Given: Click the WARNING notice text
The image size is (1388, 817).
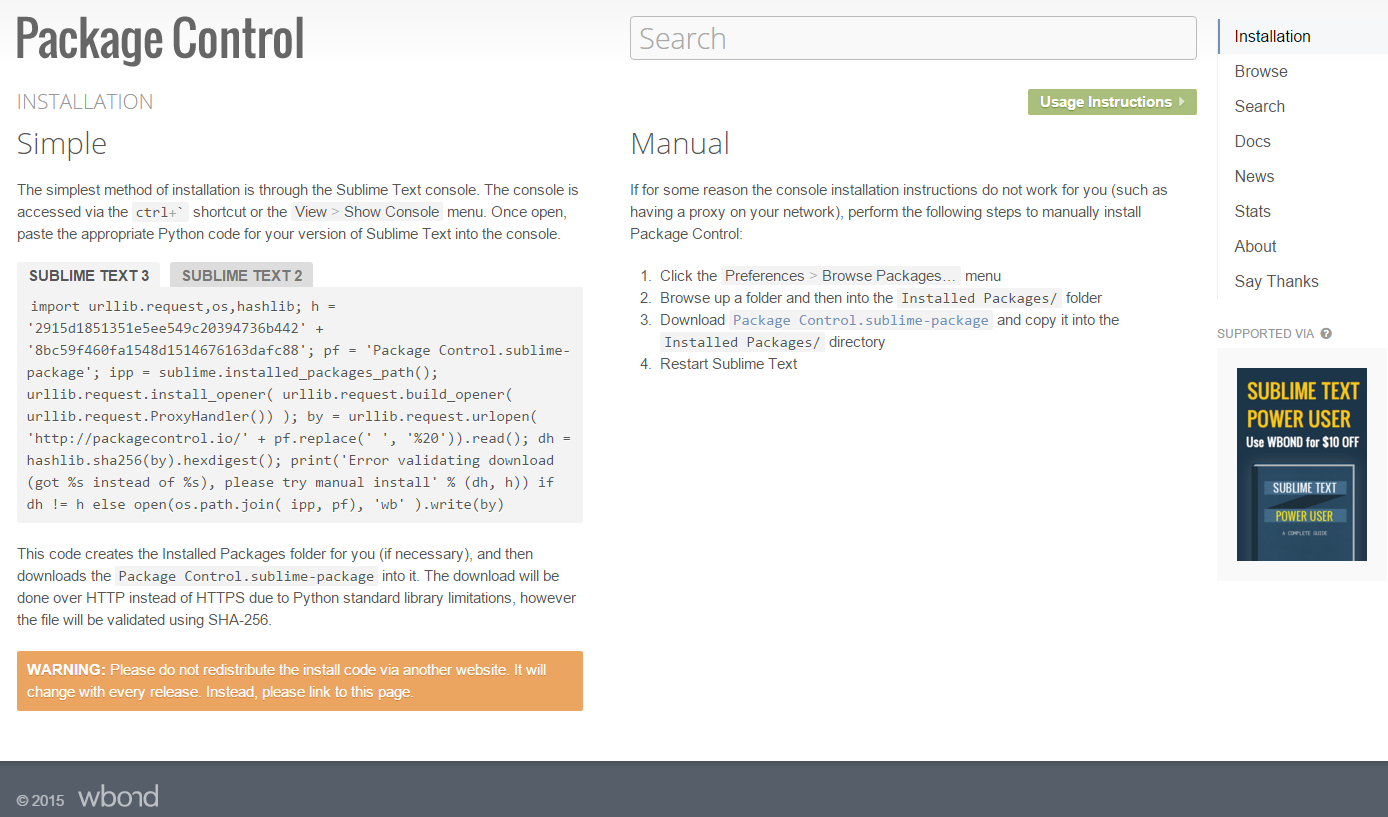Looking at the screenshot, I should pos(300,681).
